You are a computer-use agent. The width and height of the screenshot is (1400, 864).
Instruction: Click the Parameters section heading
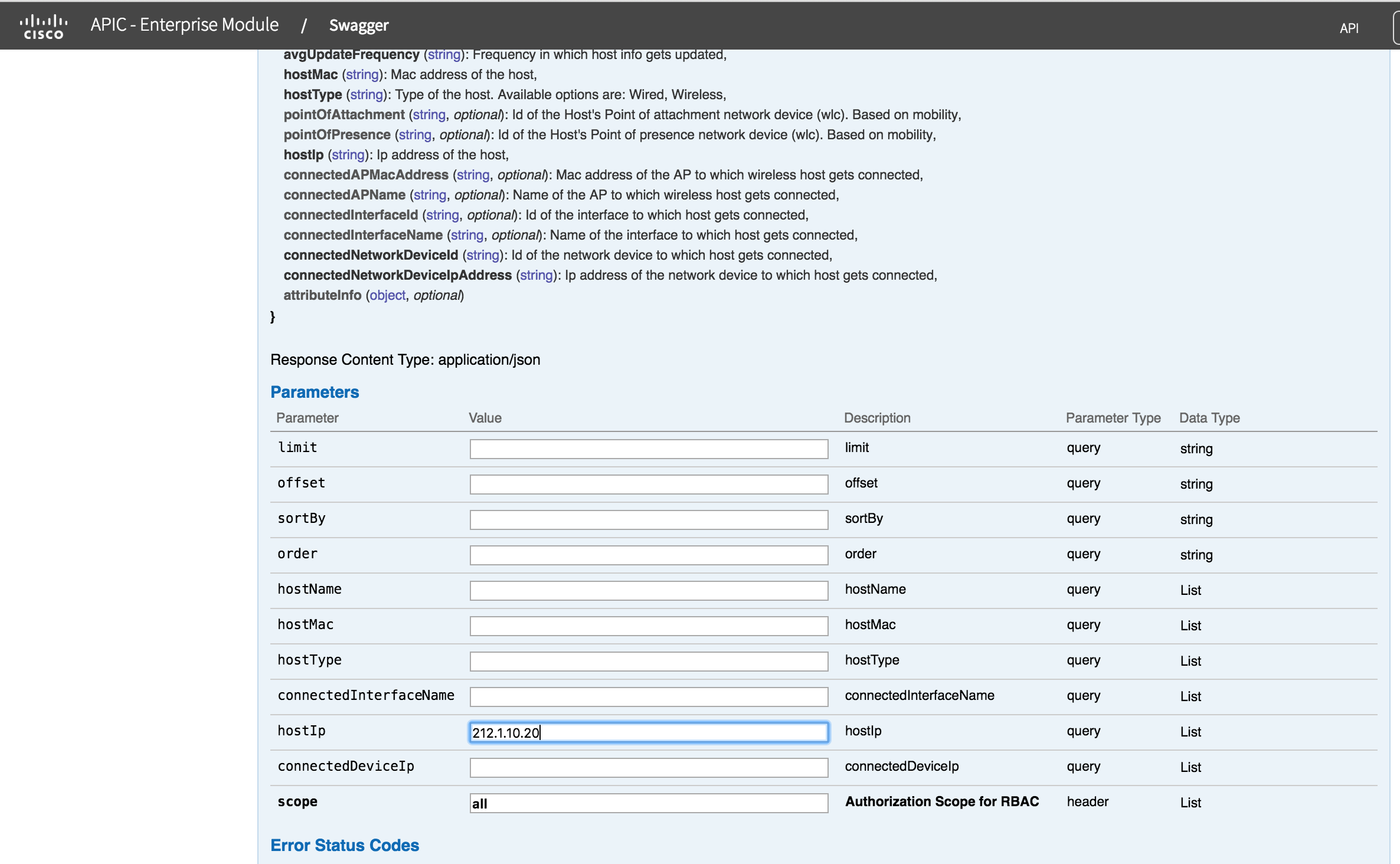(315, 392)
